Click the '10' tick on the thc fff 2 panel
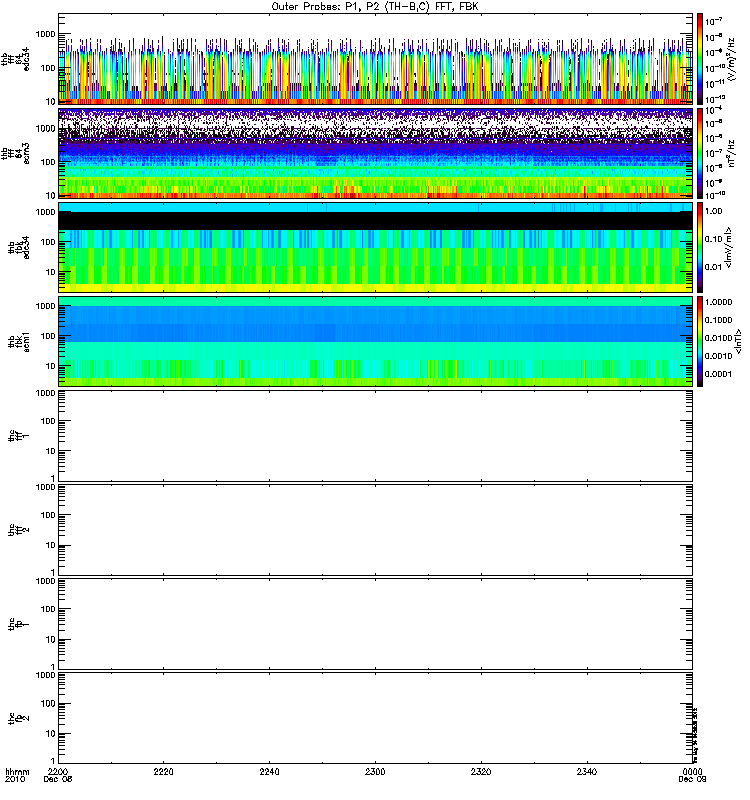Viewport: 750px width, 800px height. click(51, 545)
